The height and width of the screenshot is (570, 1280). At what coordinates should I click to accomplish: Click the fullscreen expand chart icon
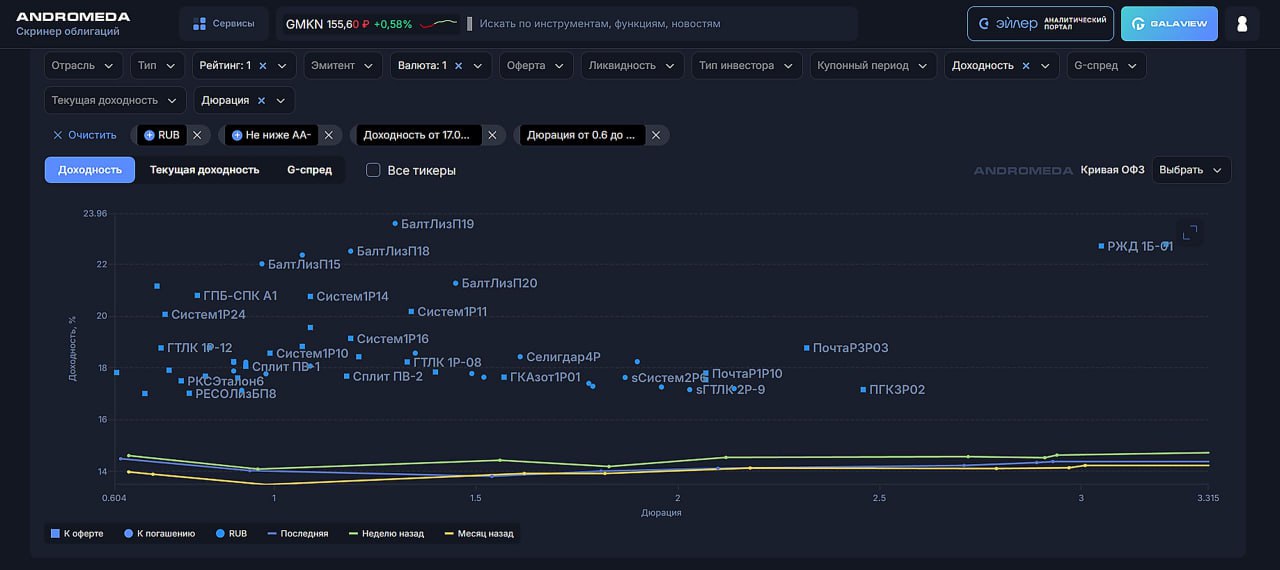(1190, 233)
